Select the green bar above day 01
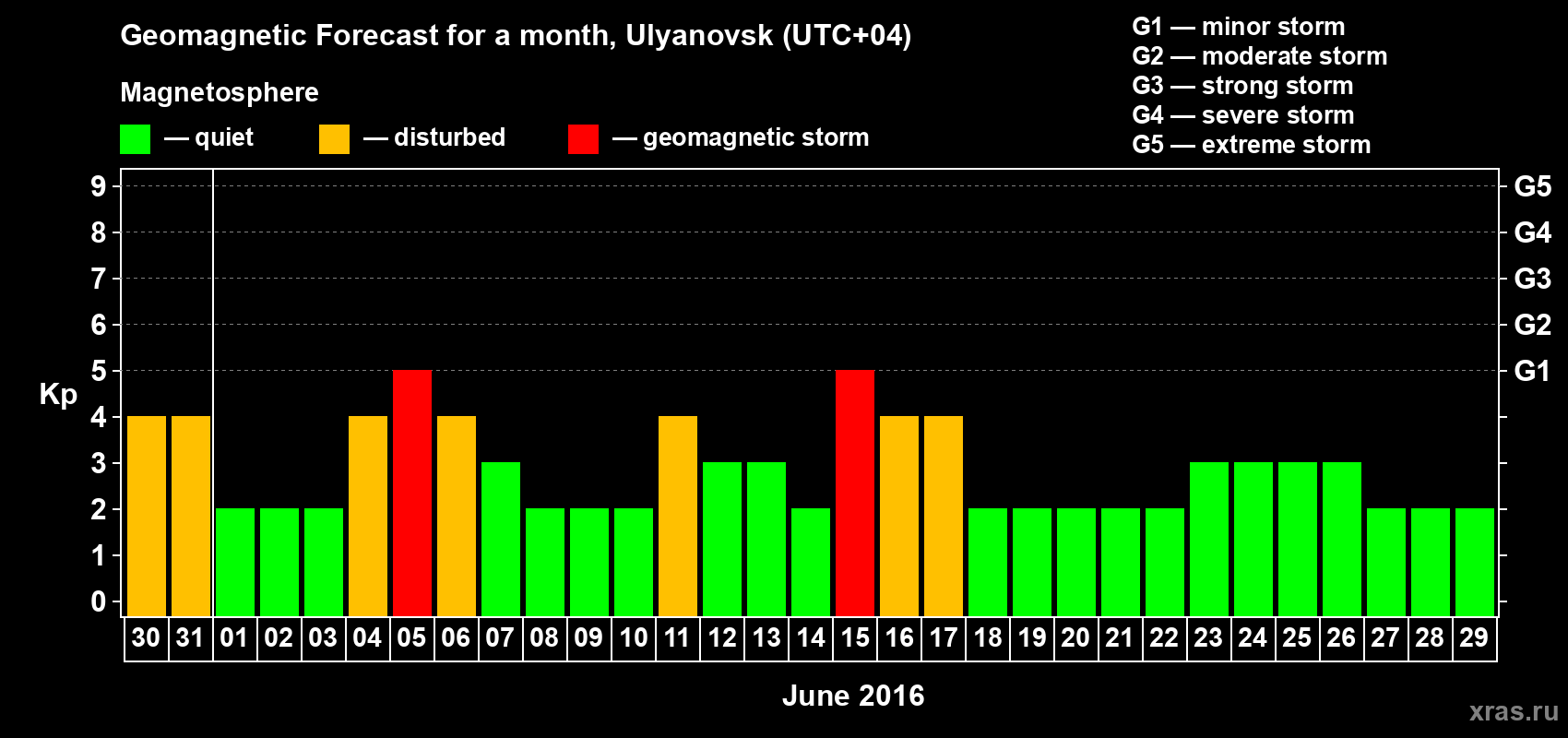This screenshot has width=1568, height=738. 235,563
